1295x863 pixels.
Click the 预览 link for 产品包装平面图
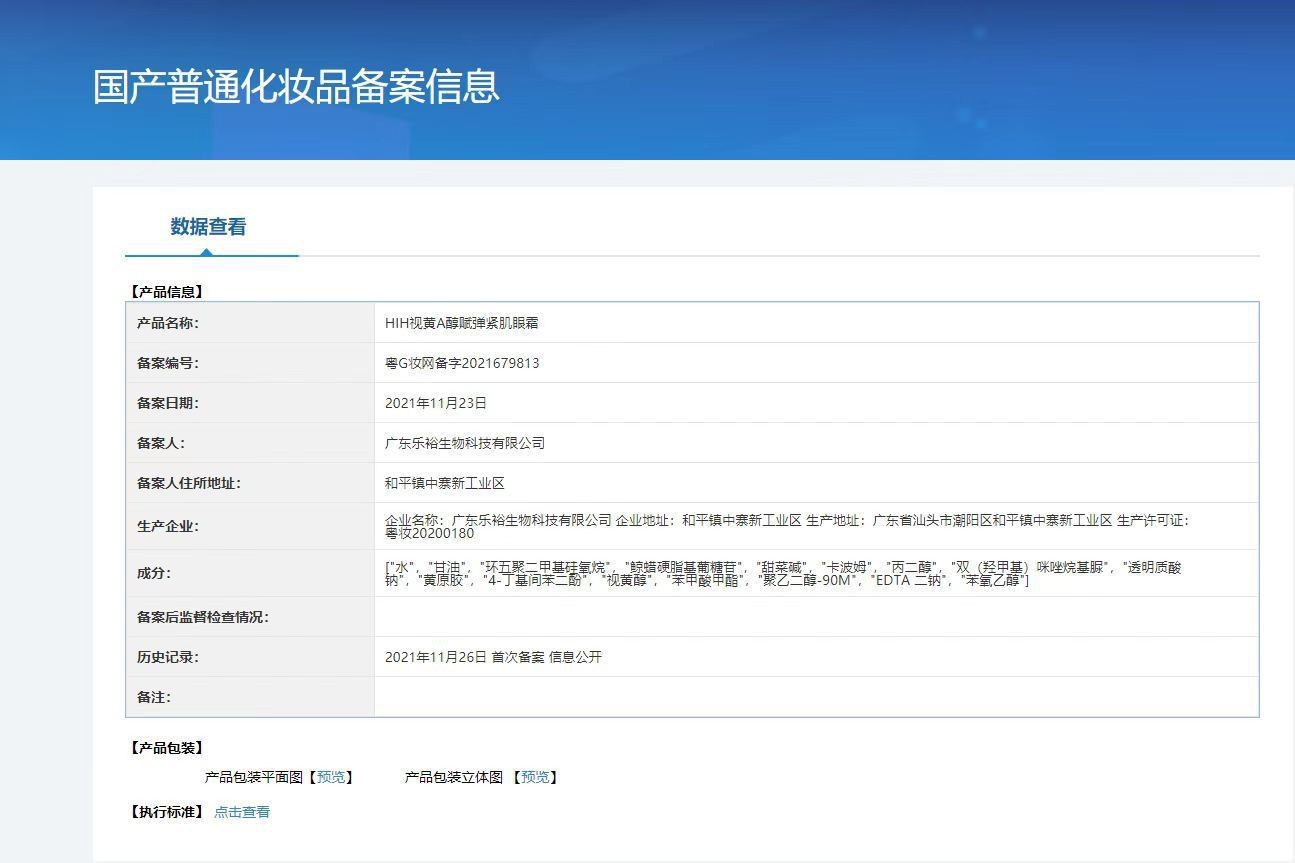331,777
